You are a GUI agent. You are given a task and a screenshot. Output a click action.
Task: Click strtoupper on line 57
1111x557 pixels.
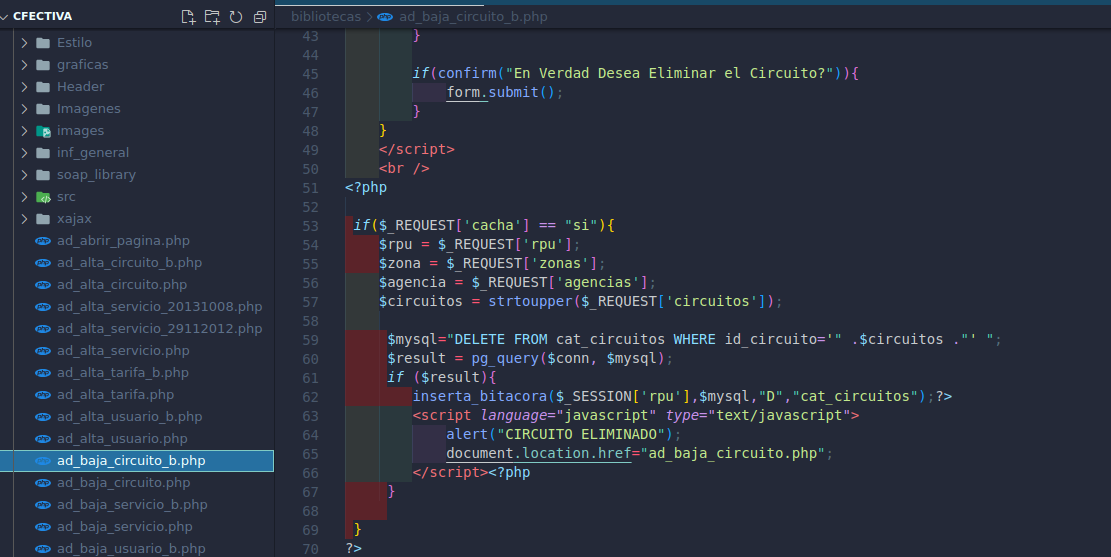coord(530,301)
